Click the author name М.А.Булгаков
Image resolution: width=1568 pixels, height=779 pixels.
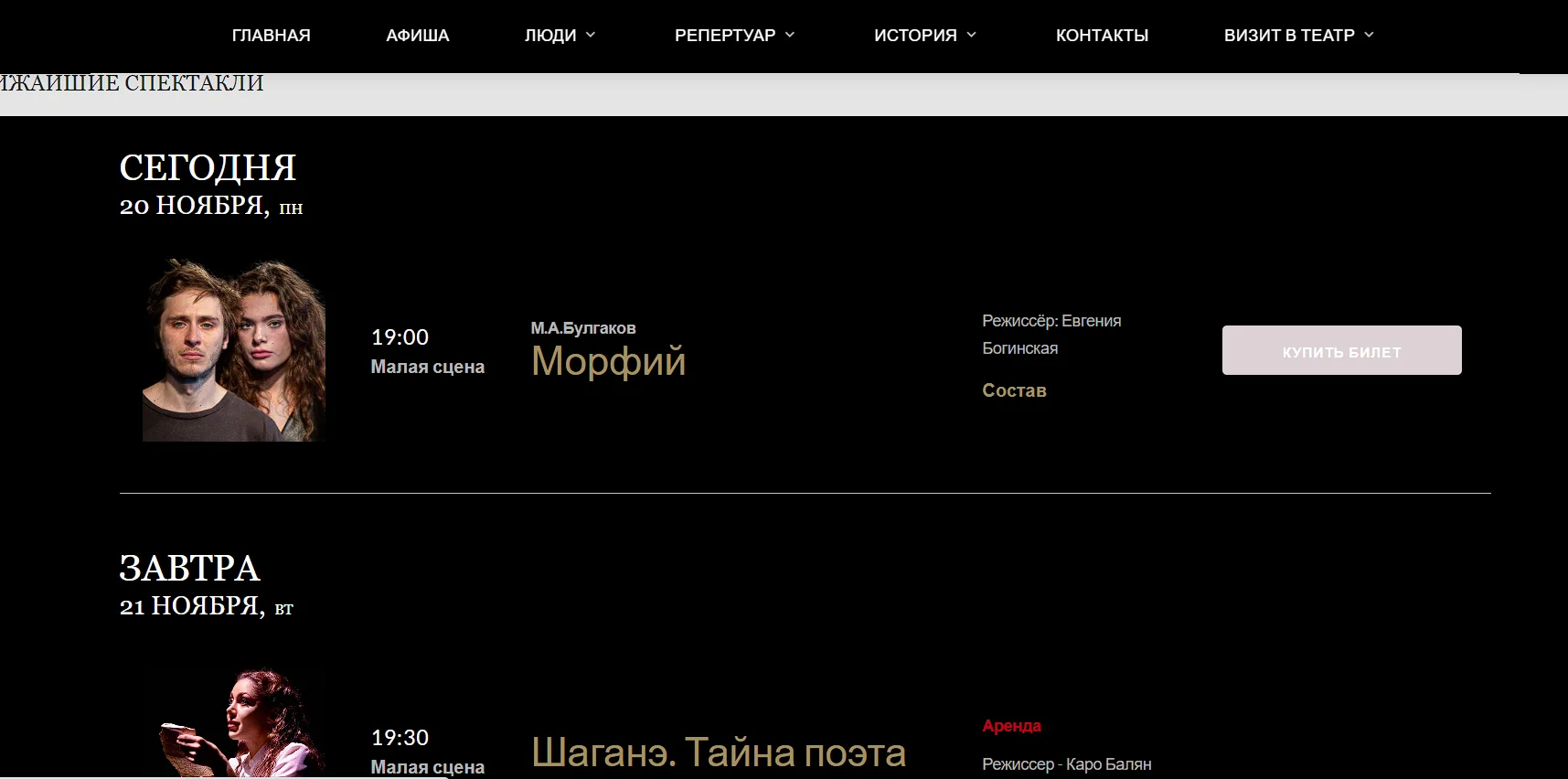[583, 328]
